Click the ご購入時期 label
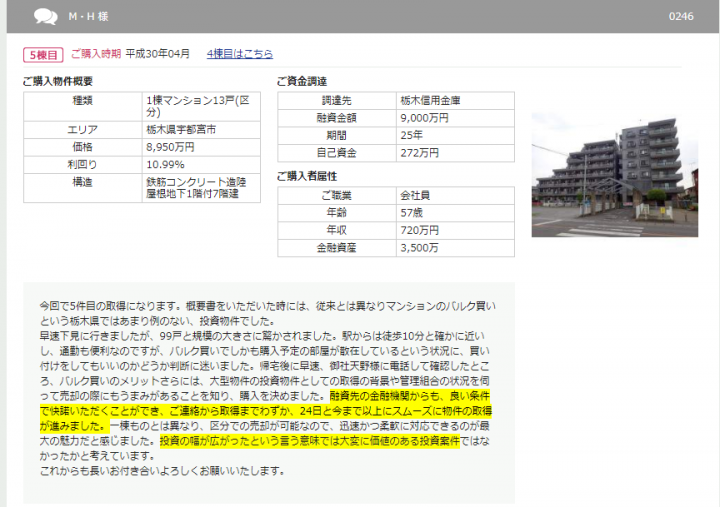This screenshot has height=507, width=720. (x=96, y=54)
